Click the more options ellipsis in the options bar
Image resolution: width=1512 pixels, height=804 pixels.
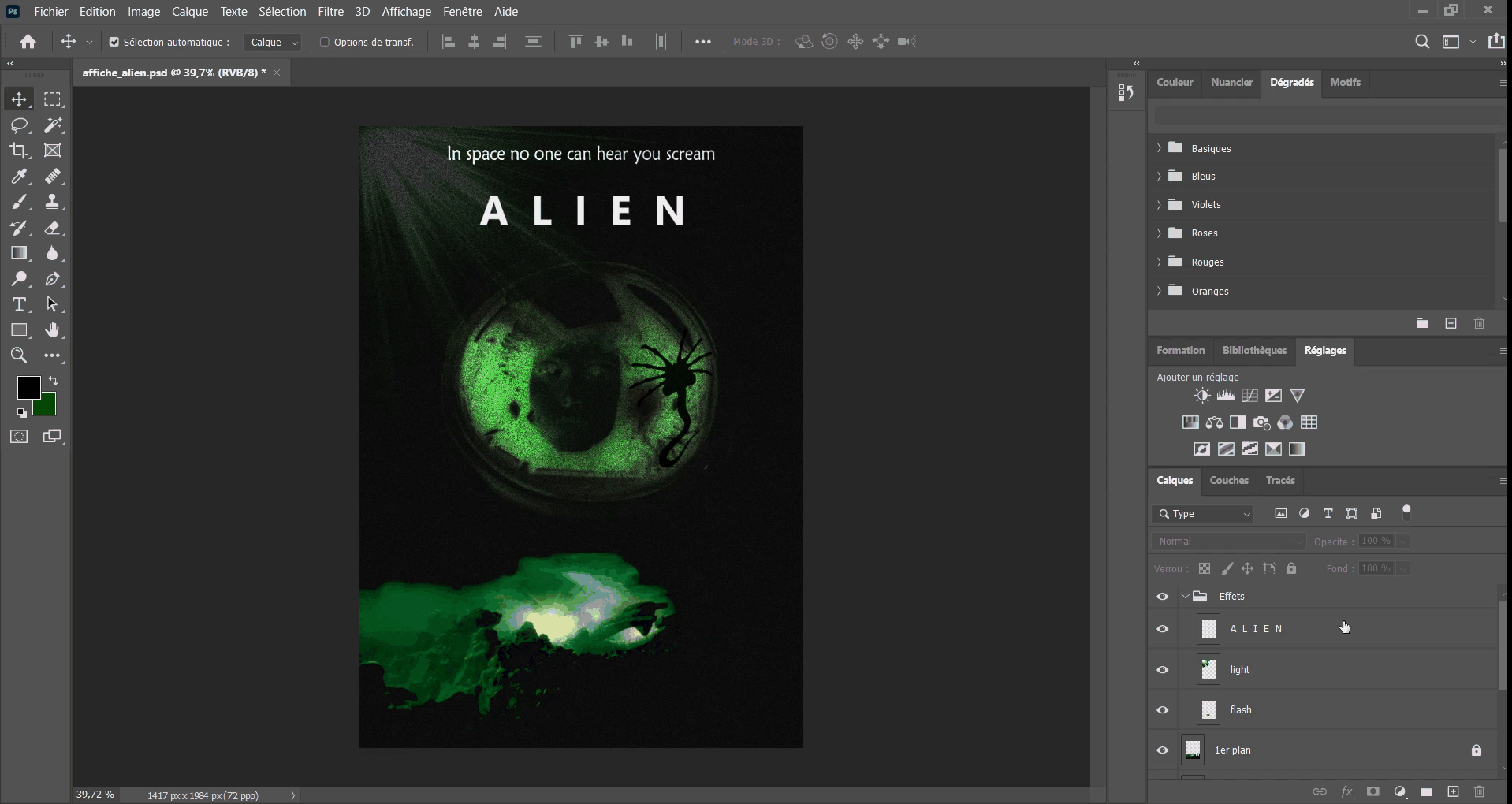click(x=703, y=41)
